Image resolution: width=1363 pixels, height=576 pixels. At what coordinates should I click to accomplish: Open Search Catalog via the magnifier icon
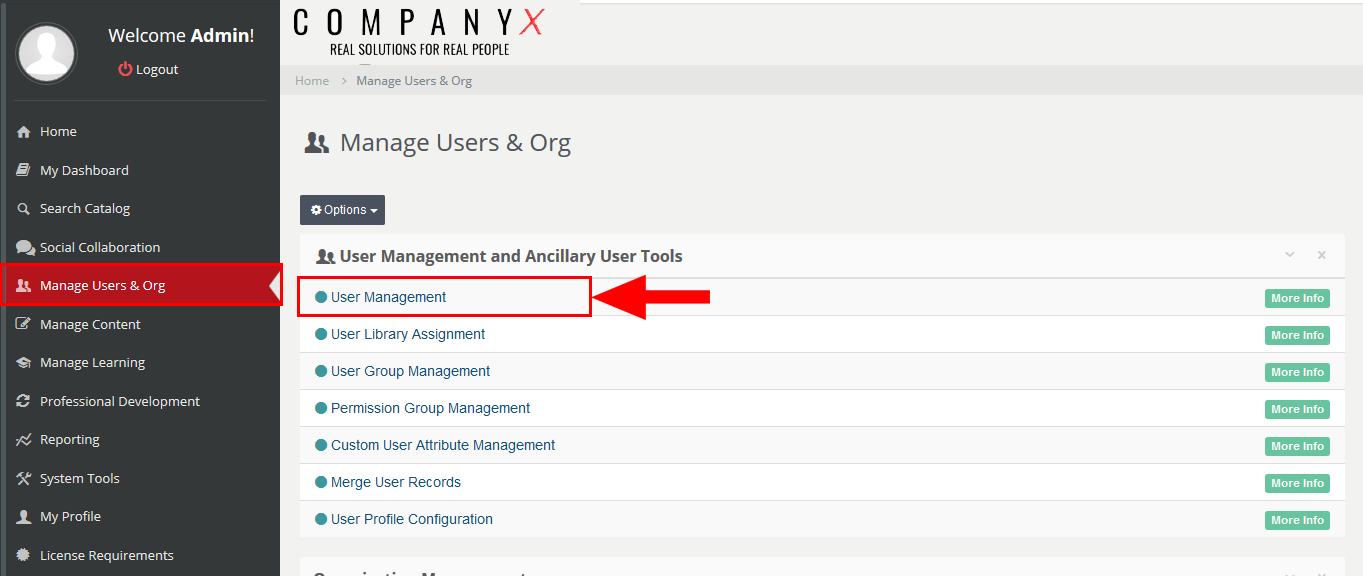(22, 208)
